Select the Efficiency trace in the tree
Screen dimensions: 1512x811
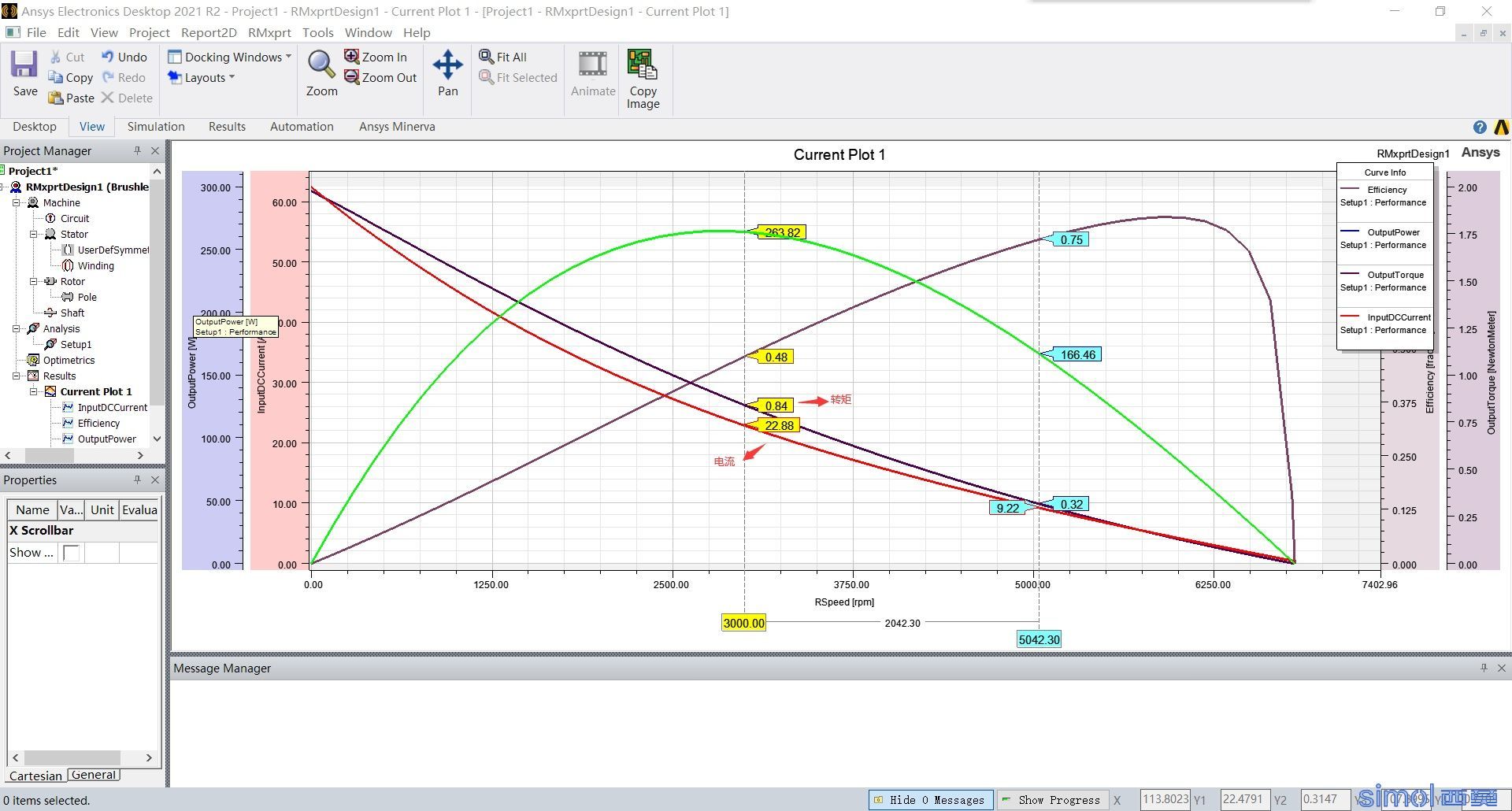click(98, 423)
